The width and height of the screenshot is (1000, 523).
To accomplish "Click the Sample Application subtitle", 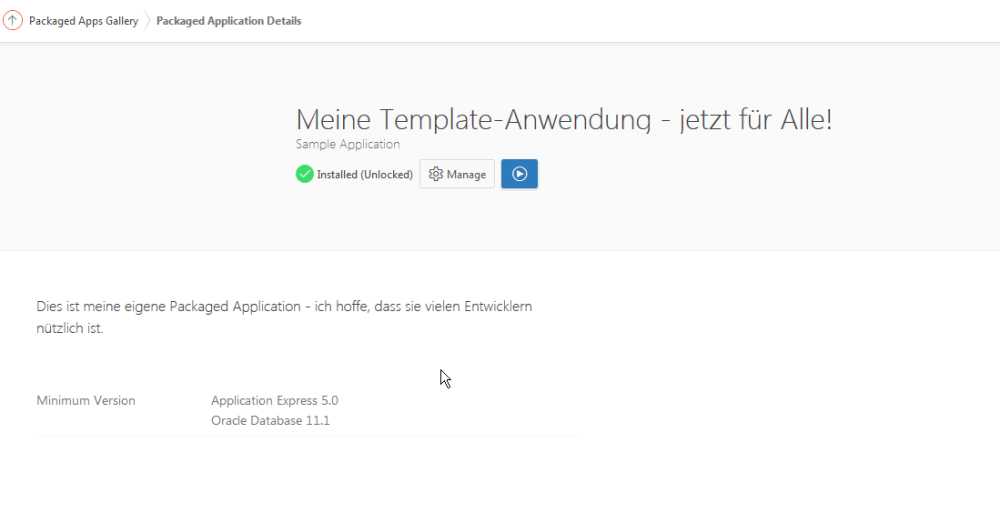I will coord(348,144).
